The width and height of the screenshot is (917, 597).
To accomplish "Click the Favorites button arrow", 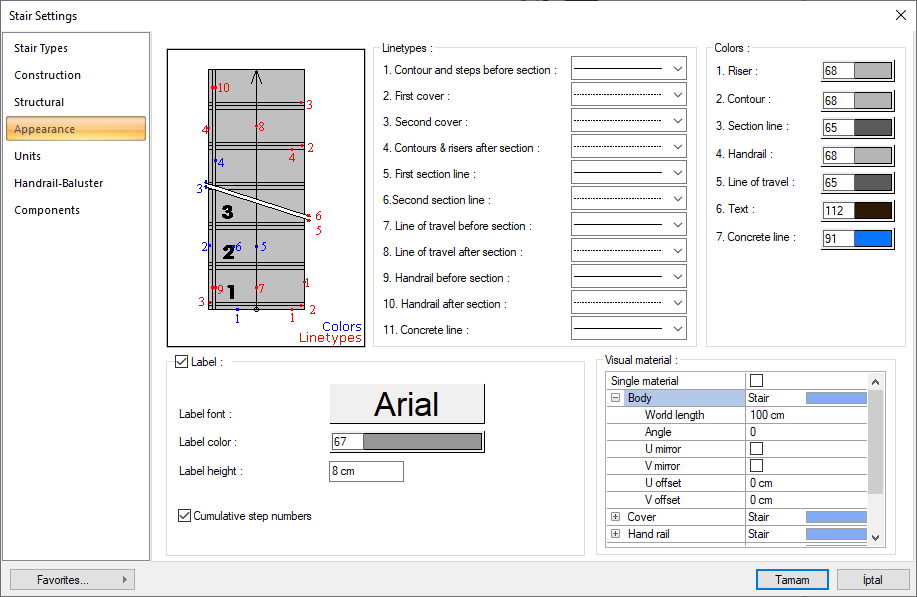I will 124,579.
